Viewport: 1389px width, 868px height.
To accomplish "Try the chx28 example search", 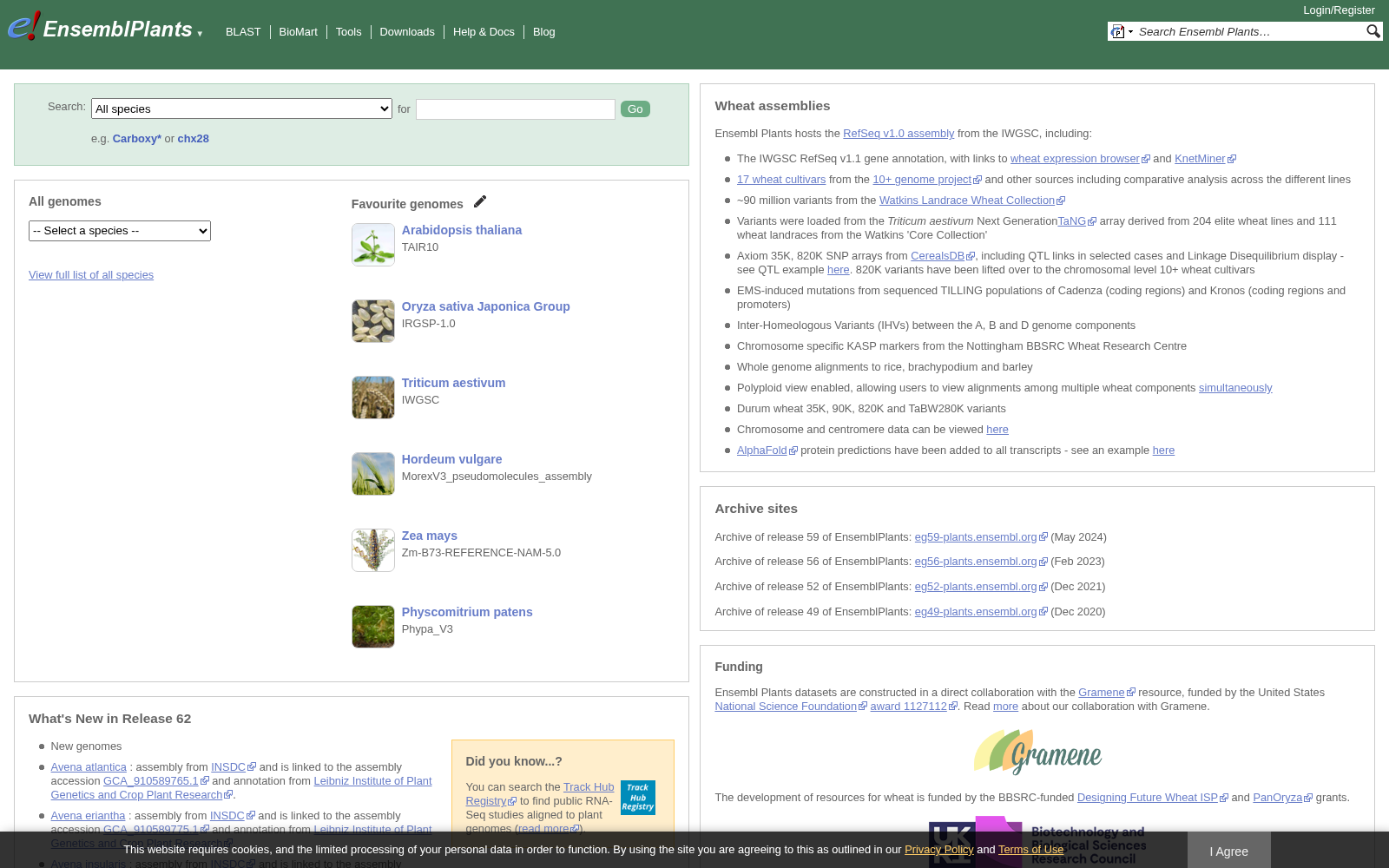I will (193, 139).
